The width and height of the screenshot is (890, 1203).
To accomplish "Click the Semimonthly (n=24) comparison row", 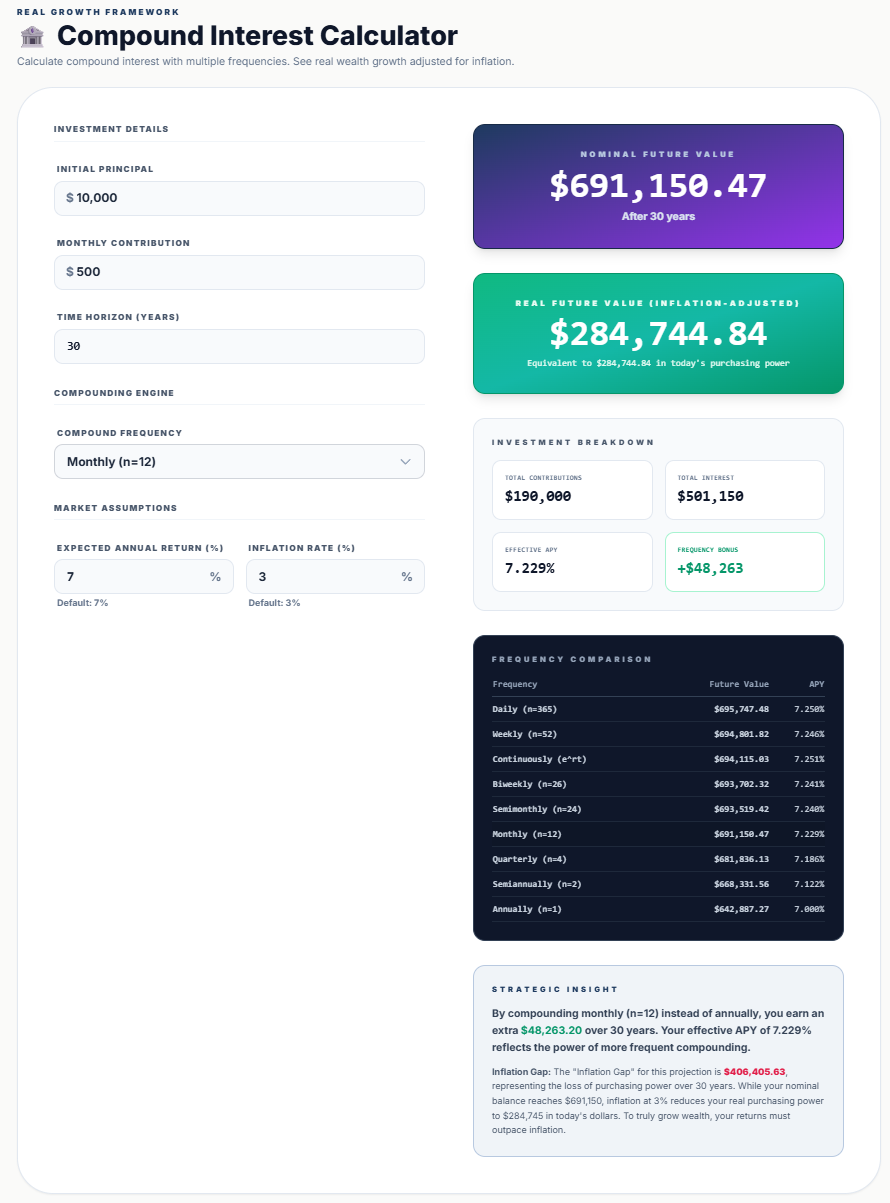I will coord(658,809).
